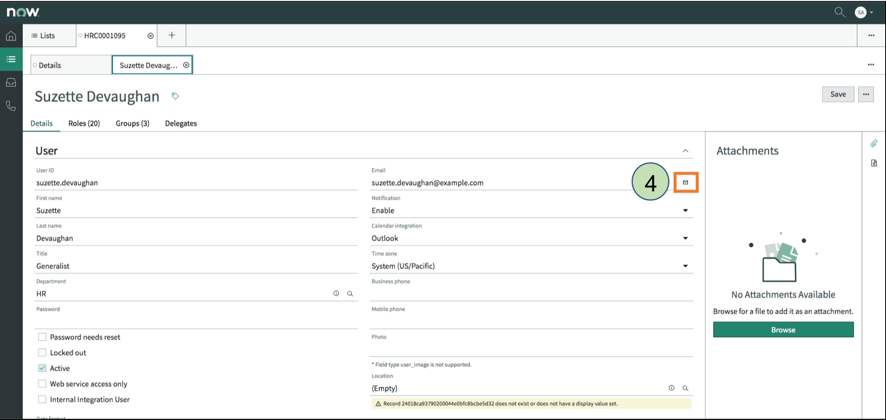Click the First name field

tap(196, 210)
